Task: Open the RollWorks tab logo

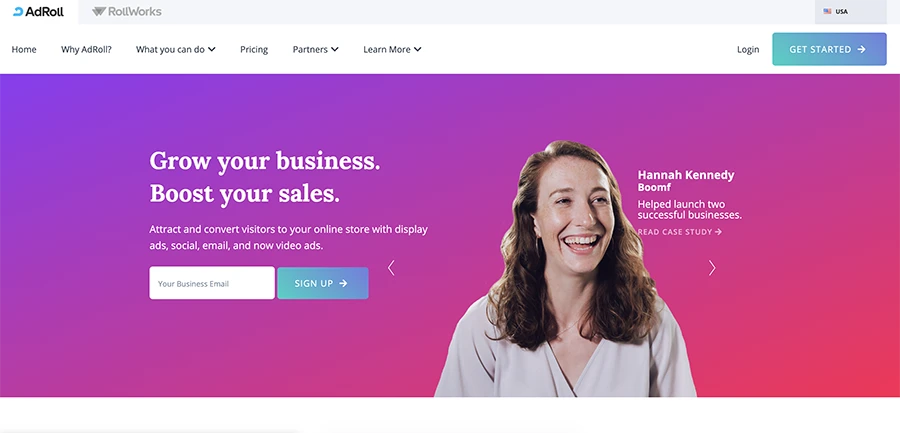Action: point(127,11)
